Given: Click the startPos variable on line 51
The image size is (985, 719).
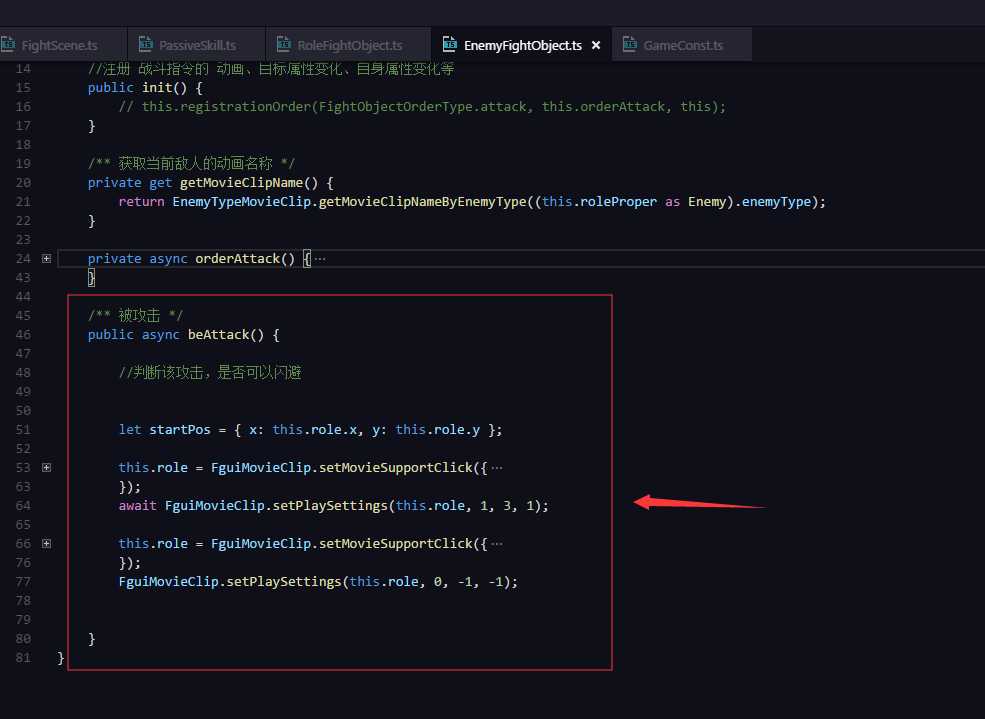Looking at the screenshot, I should point(180,430).
